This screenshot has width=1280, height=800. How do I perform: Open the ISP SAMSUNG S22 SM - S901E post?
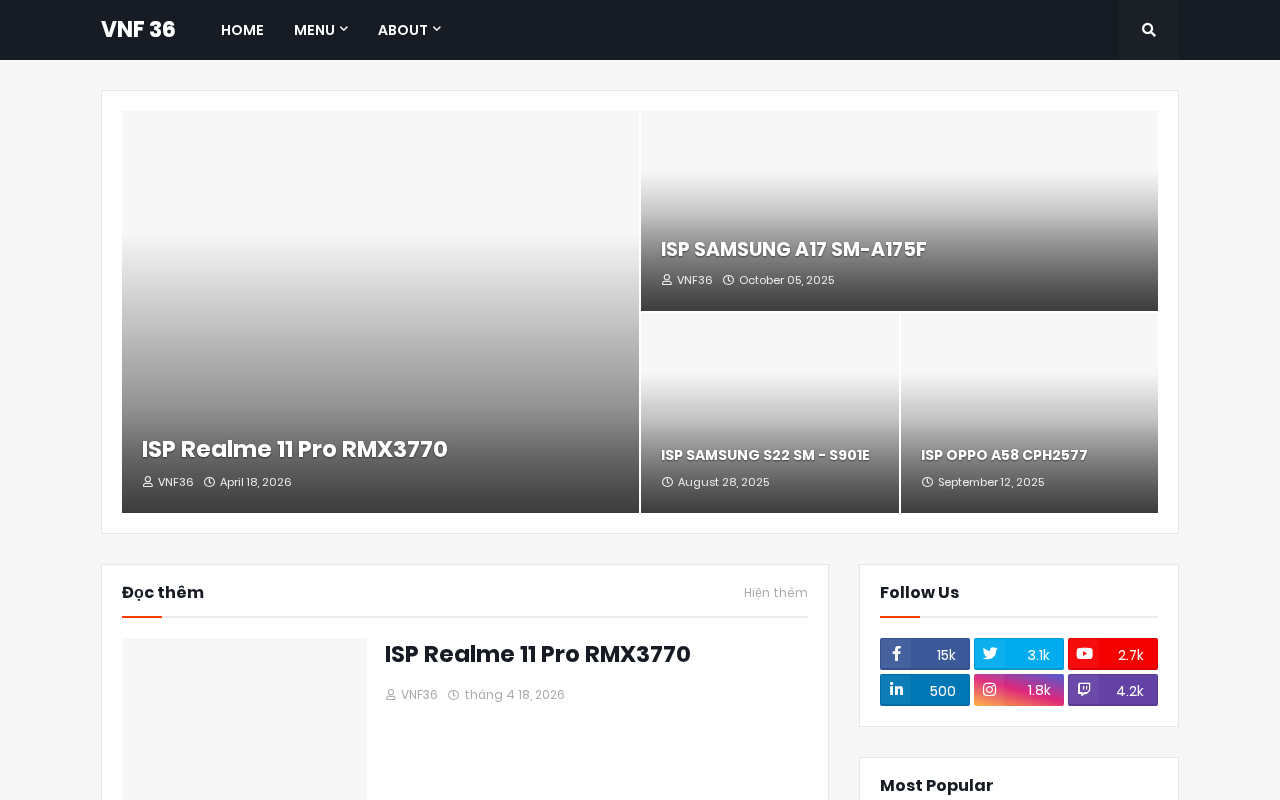coord(765,455)
